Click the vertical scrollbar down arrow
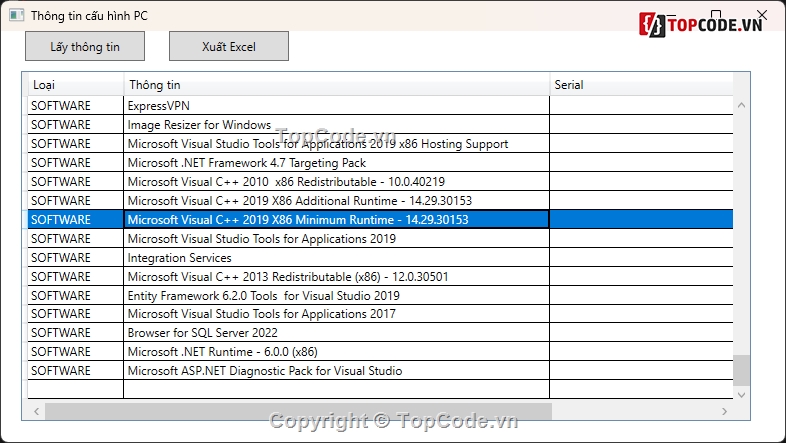Image resolution: width=786 pixels, height=443 pixels. [741, 395]
